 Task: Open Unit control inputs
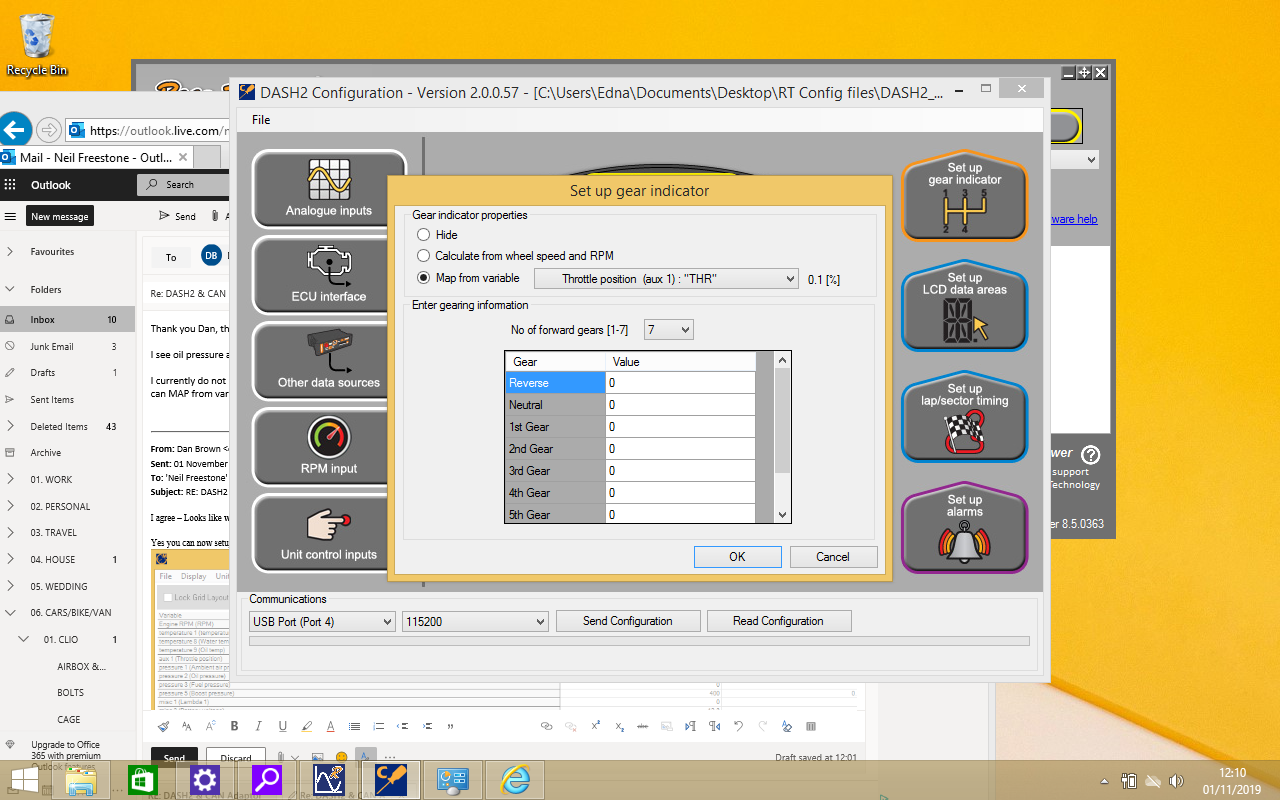[x=329, y=533]
